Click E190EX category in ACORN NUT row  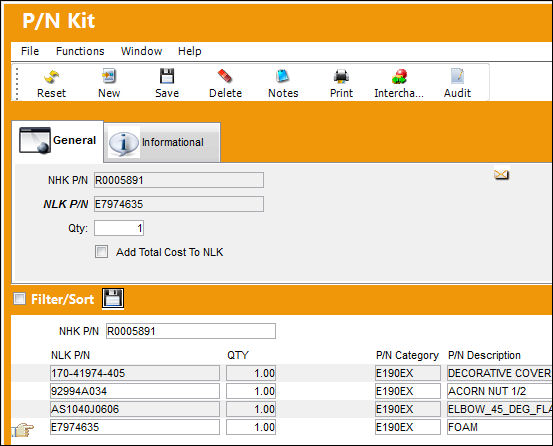point(408,391)
